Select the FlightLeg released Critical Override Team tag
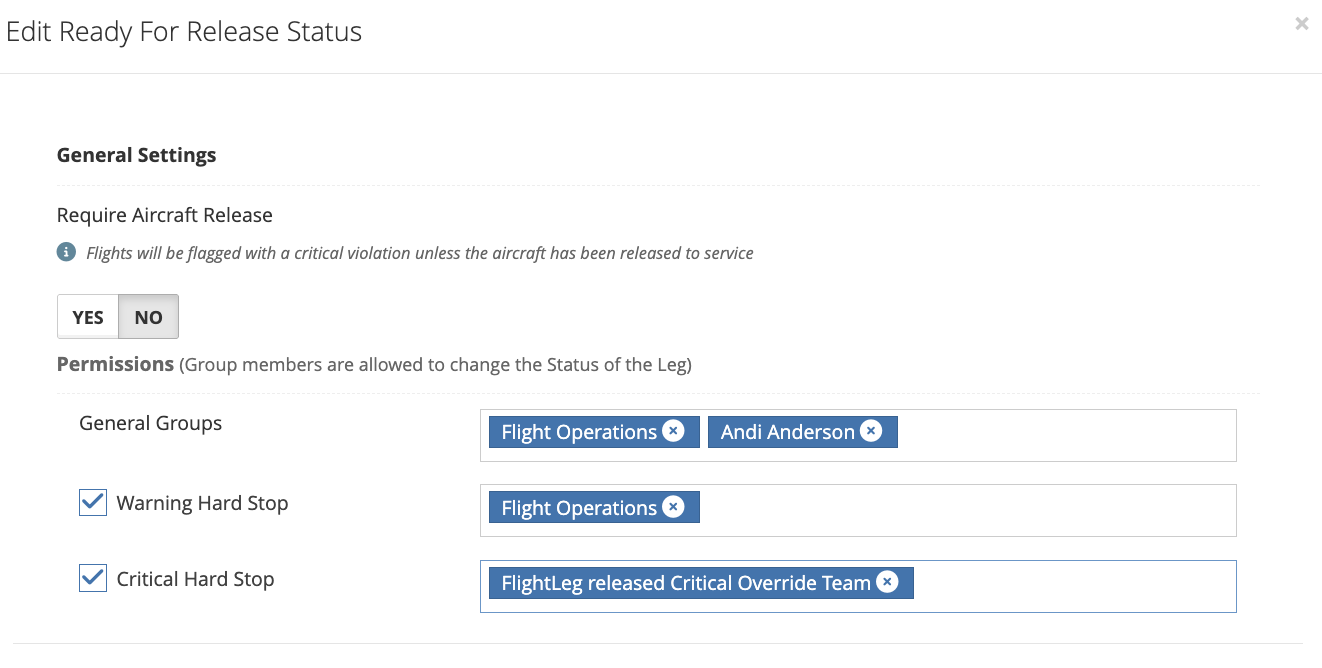Image resolution: width=1322 pixels, height=668 pixels. [686, 583]
